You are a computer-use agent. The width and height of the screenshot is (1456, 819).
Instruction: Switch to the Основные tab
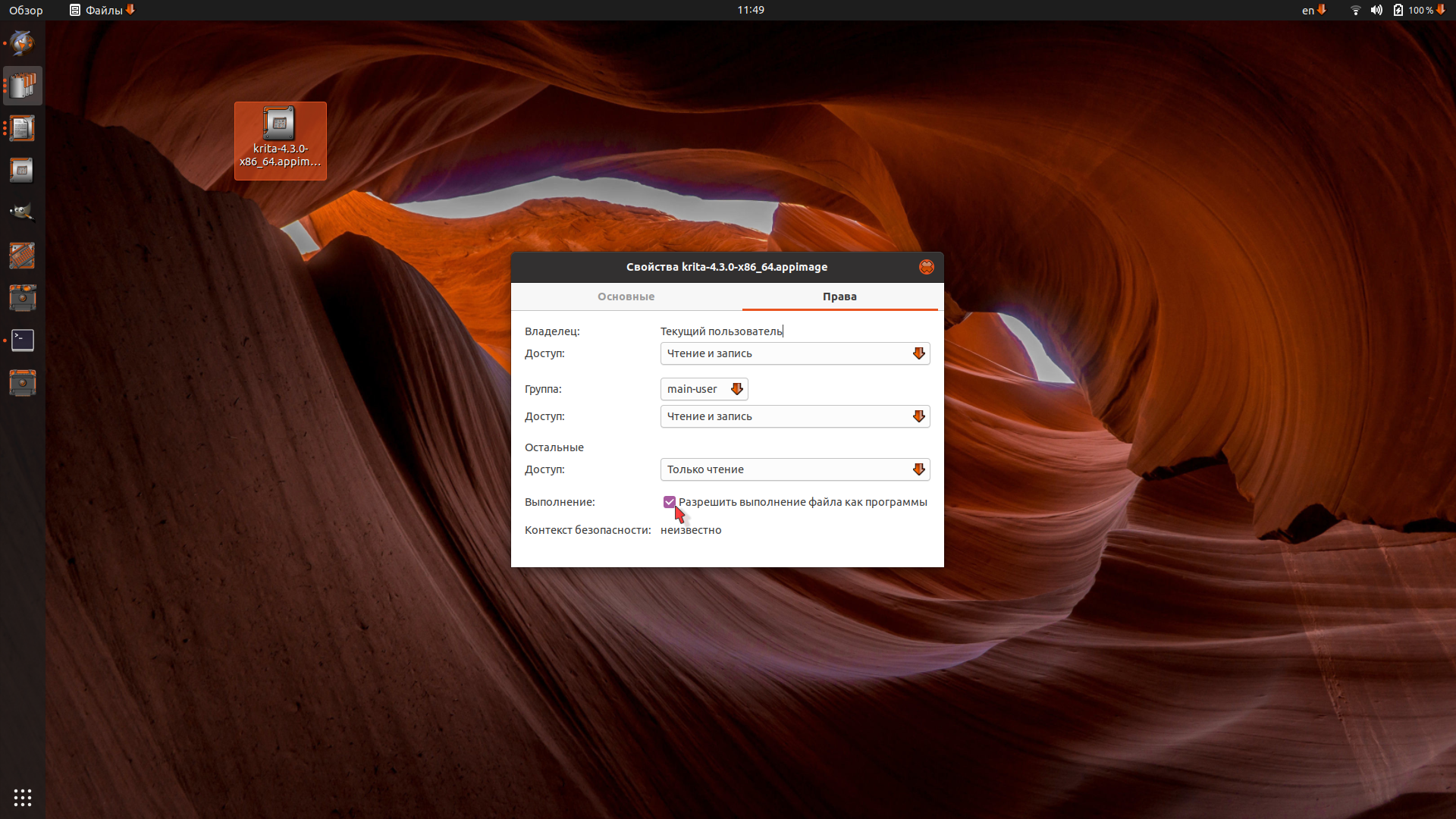coord(626,297)
